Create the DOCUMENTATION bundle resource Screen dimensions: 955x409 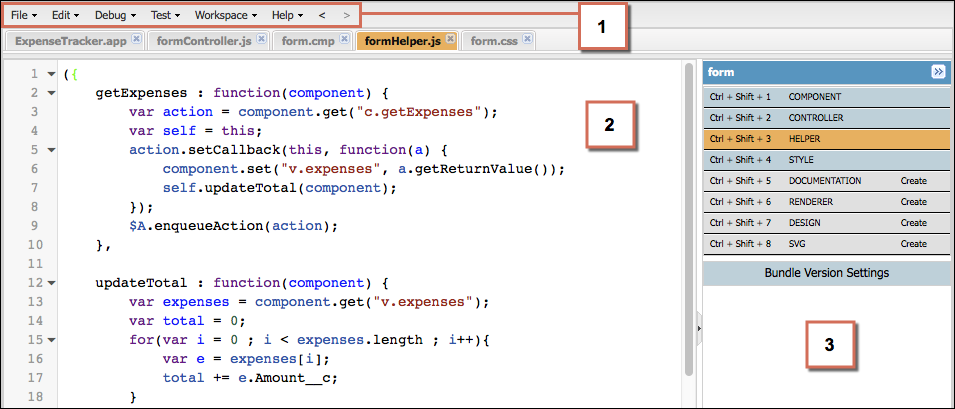pos(913,181)
